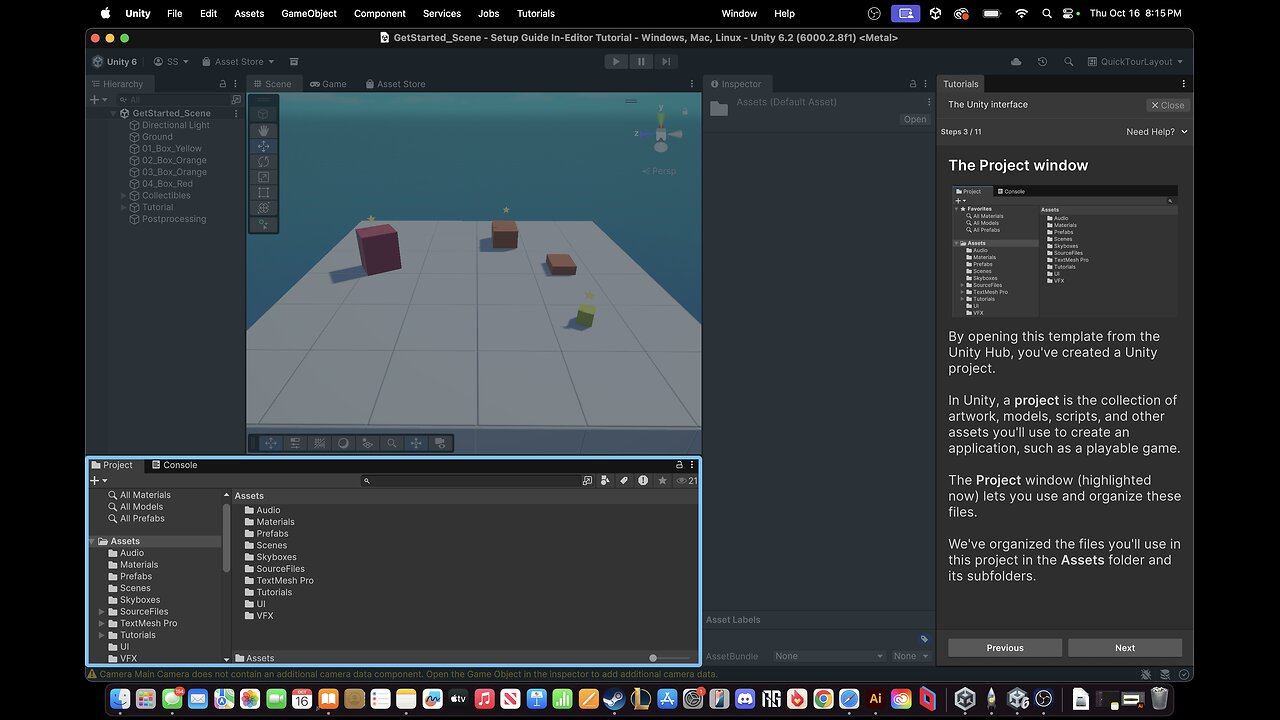The height and width of the screenshot is (720, 1280).
Task: Open GetStarted_Scene options menu in Hierarchy
Action: pyautogui.click(x=236, y=113)
